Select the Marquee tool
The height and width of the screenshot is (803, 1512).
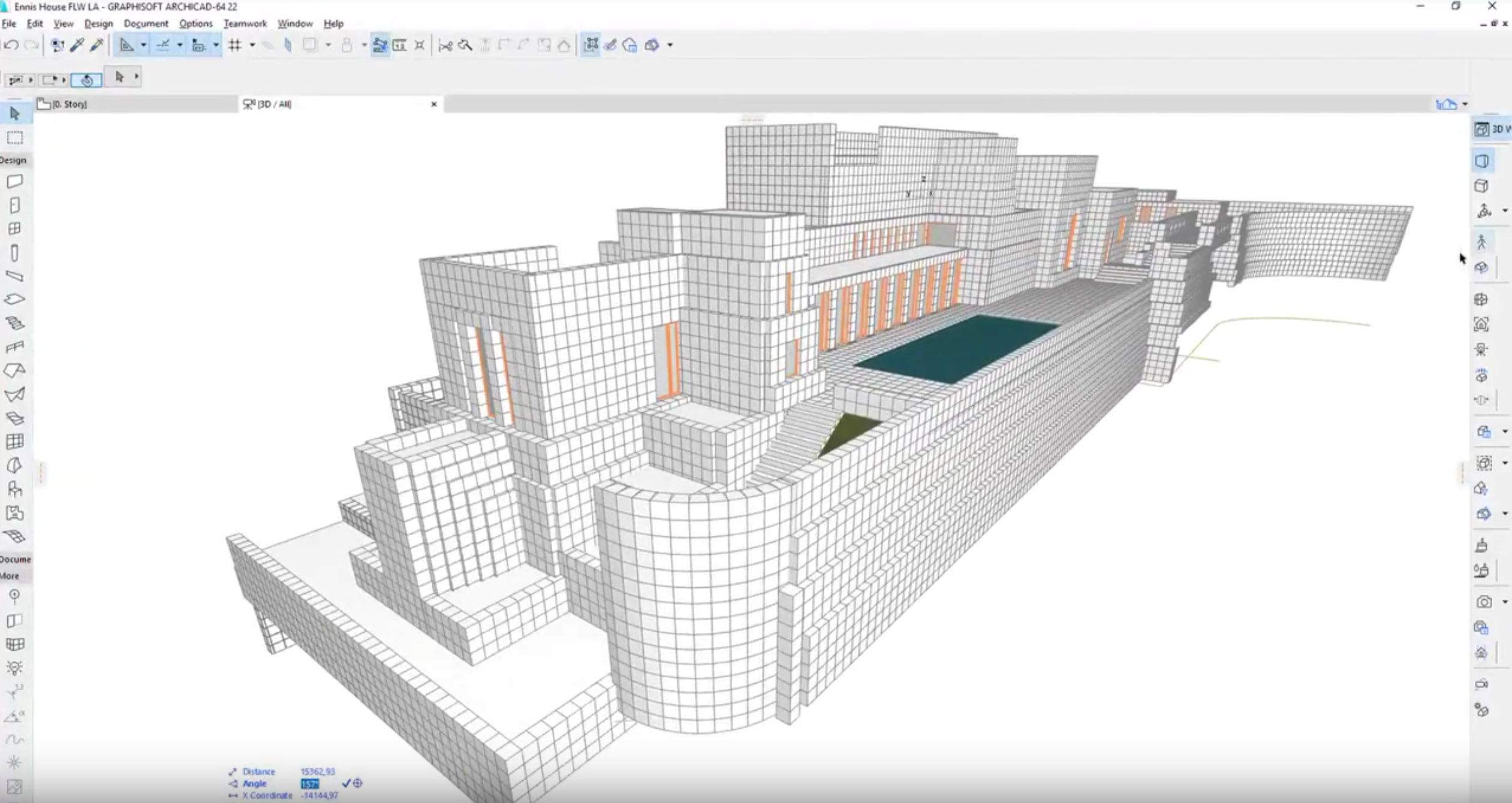click(14, 138)
